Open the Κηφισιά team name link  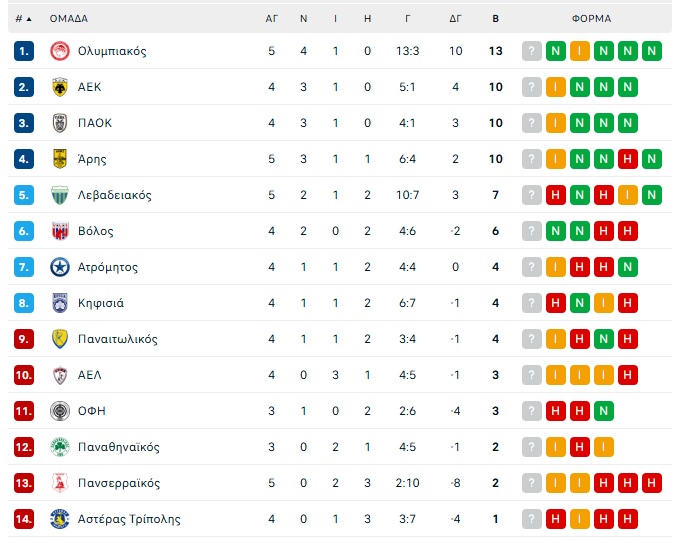[x=101, y=303]
